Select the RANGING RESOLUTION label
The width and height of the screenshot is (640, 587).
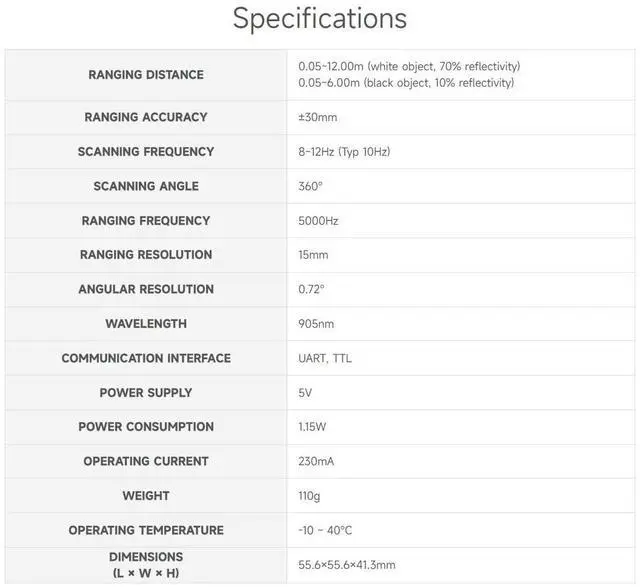point(146,255)
